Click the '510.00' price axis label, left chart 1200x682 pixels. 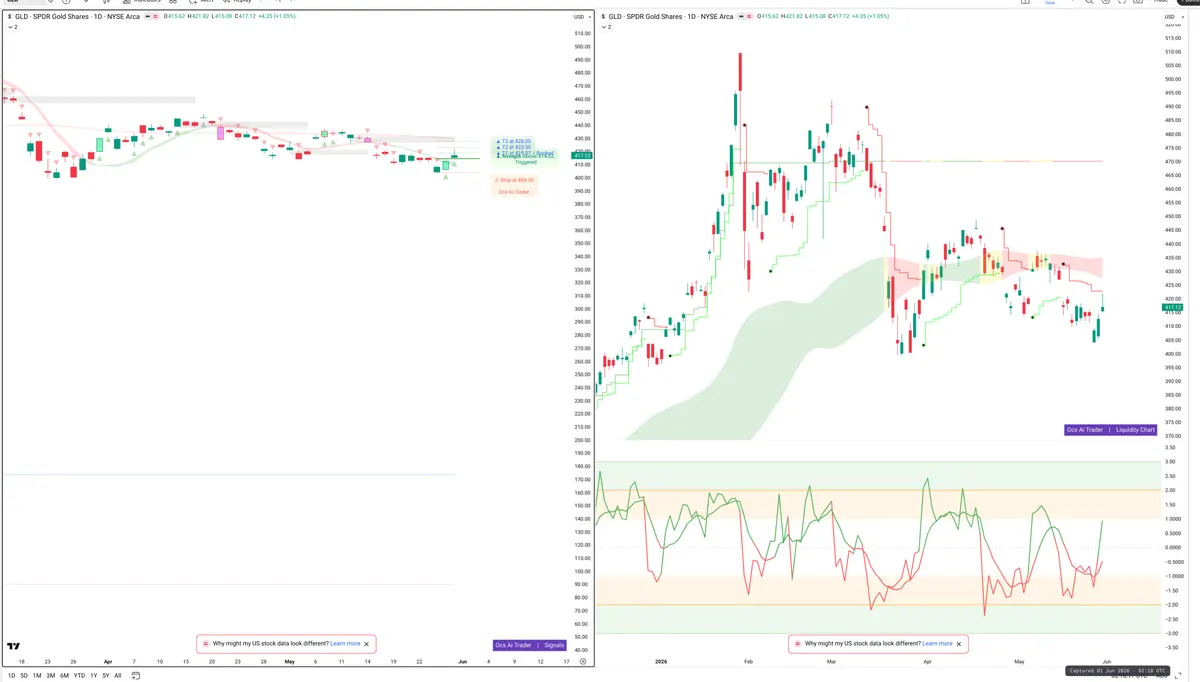point(581,33)
